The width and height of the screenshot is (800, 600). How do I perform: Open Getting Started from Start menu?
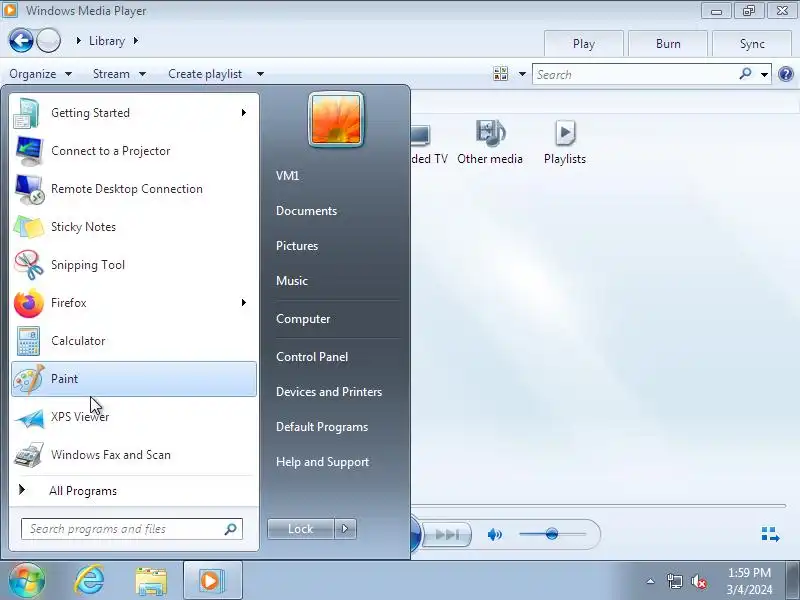(x=134, y=113)
